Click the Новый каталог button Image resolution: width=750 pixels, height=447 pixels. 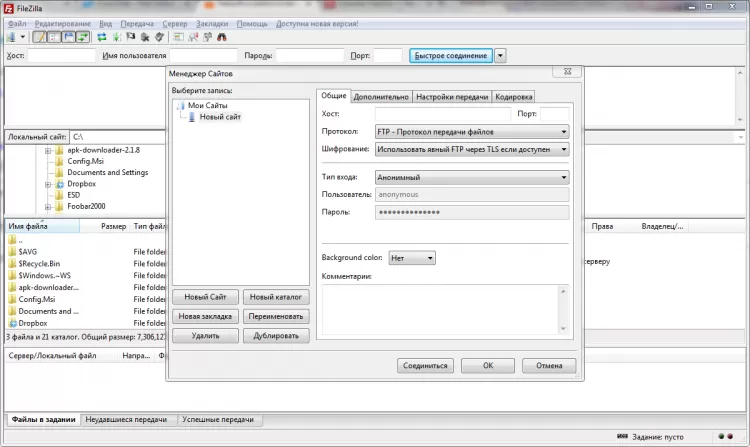click(276, 297)
